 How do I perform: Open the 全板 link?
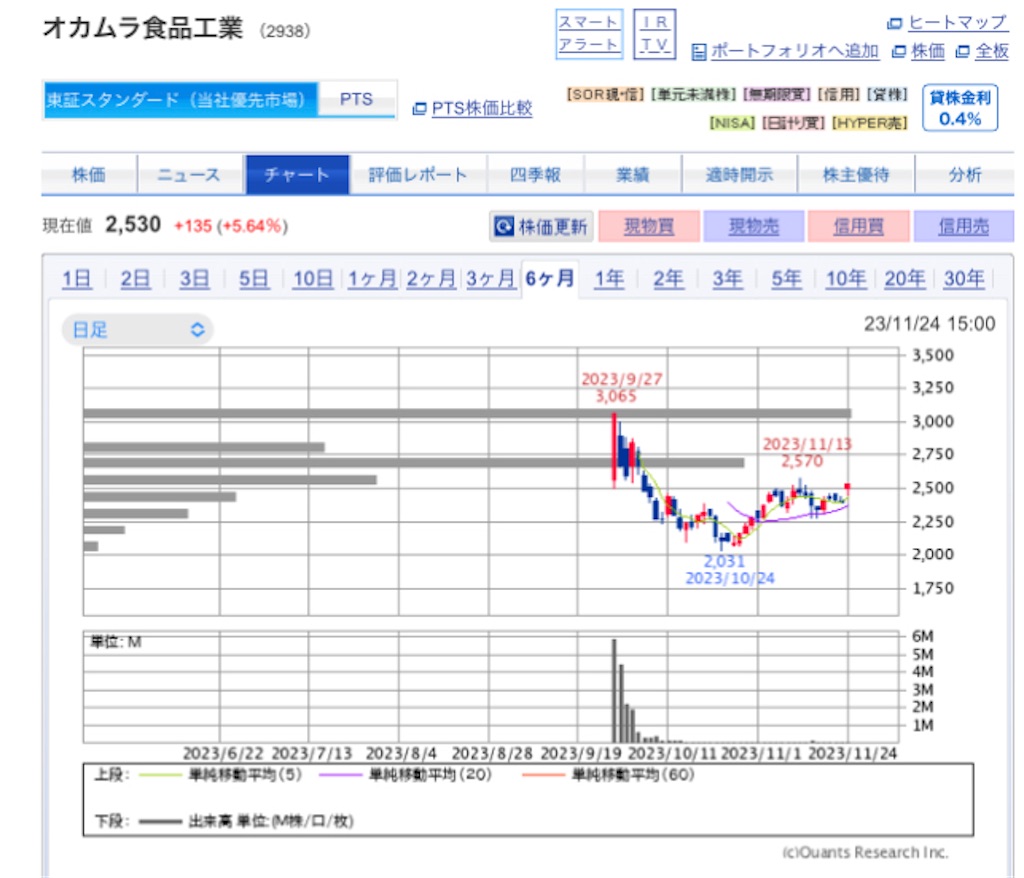pyautogui.click(x=991, y=51)
